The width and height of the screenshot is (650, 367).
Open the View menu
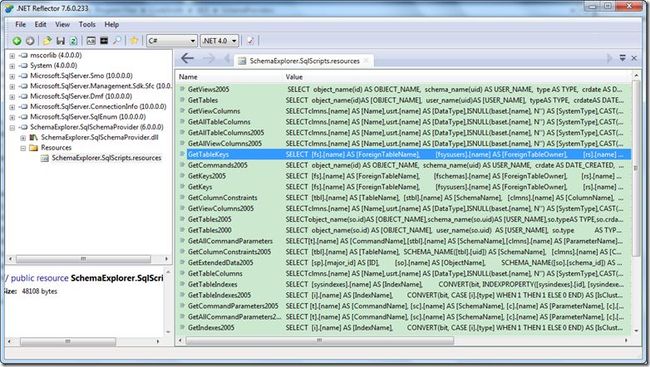(63, 24)
